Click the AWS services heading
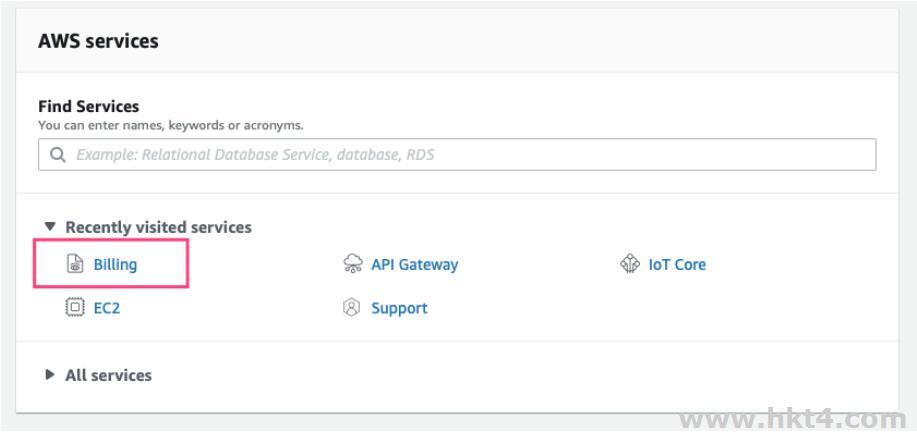917x433 pixels. (98, 41)
